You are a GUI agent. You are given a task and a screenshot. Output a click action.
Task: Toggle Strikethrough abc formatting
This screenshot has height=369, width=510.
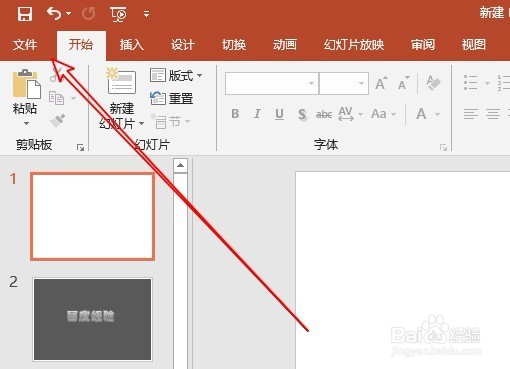(324, 114)
